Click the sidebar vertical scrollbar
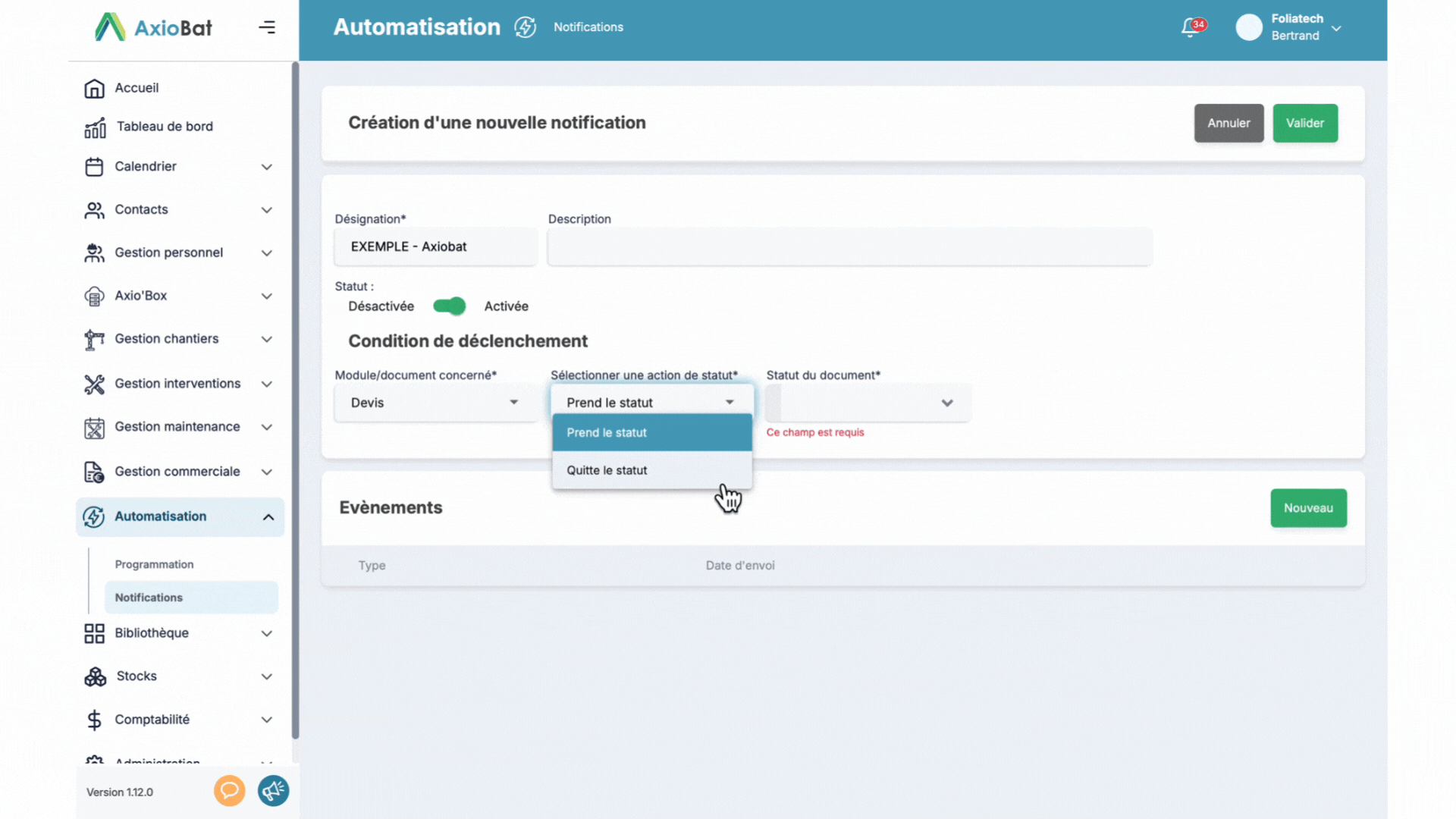This screenshot has width=1456, height=819. (295, 400)
